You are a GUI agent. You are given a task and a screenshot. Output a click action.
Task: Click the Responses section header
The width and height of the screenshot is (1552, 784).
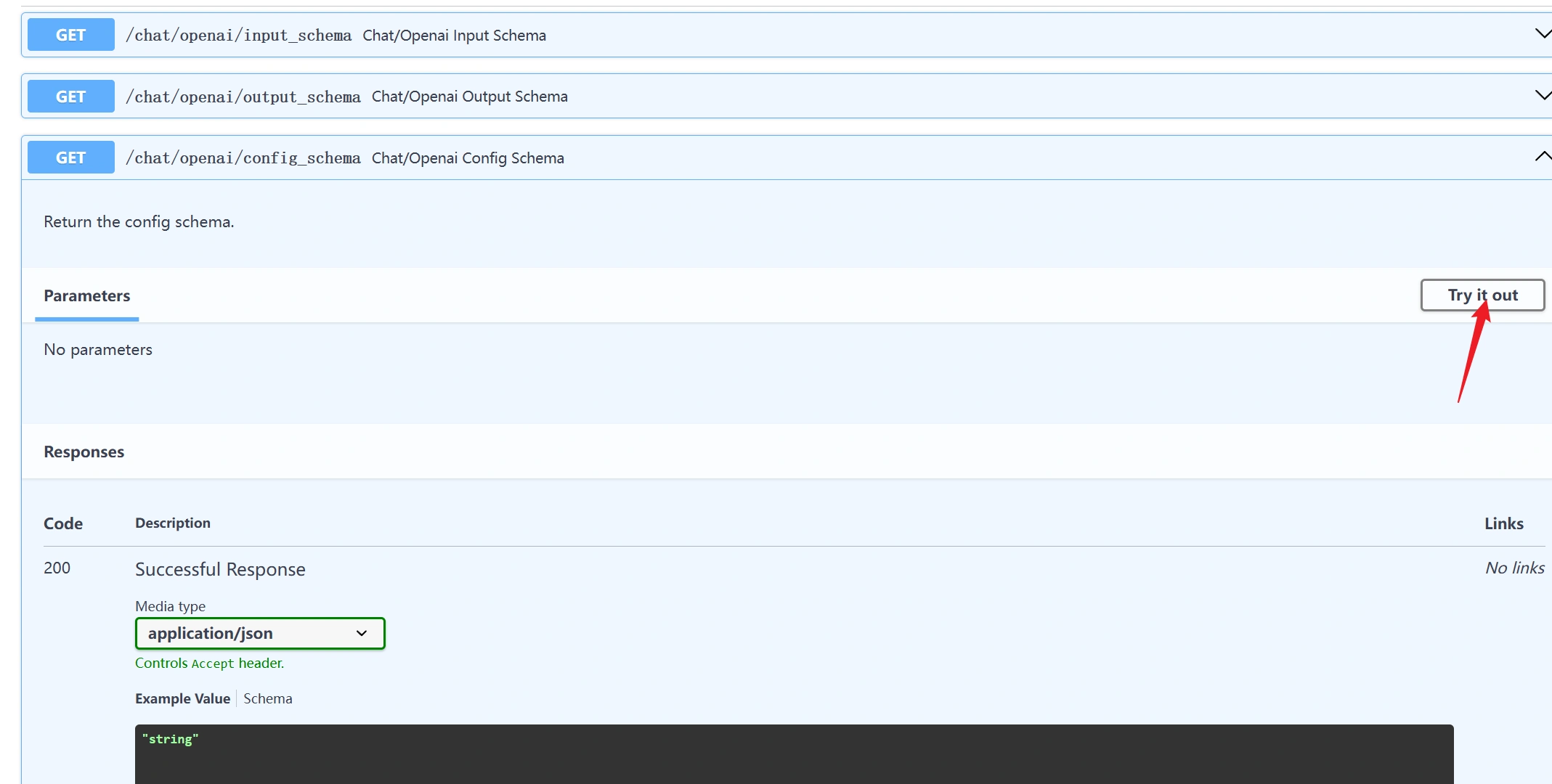point(84,452)
